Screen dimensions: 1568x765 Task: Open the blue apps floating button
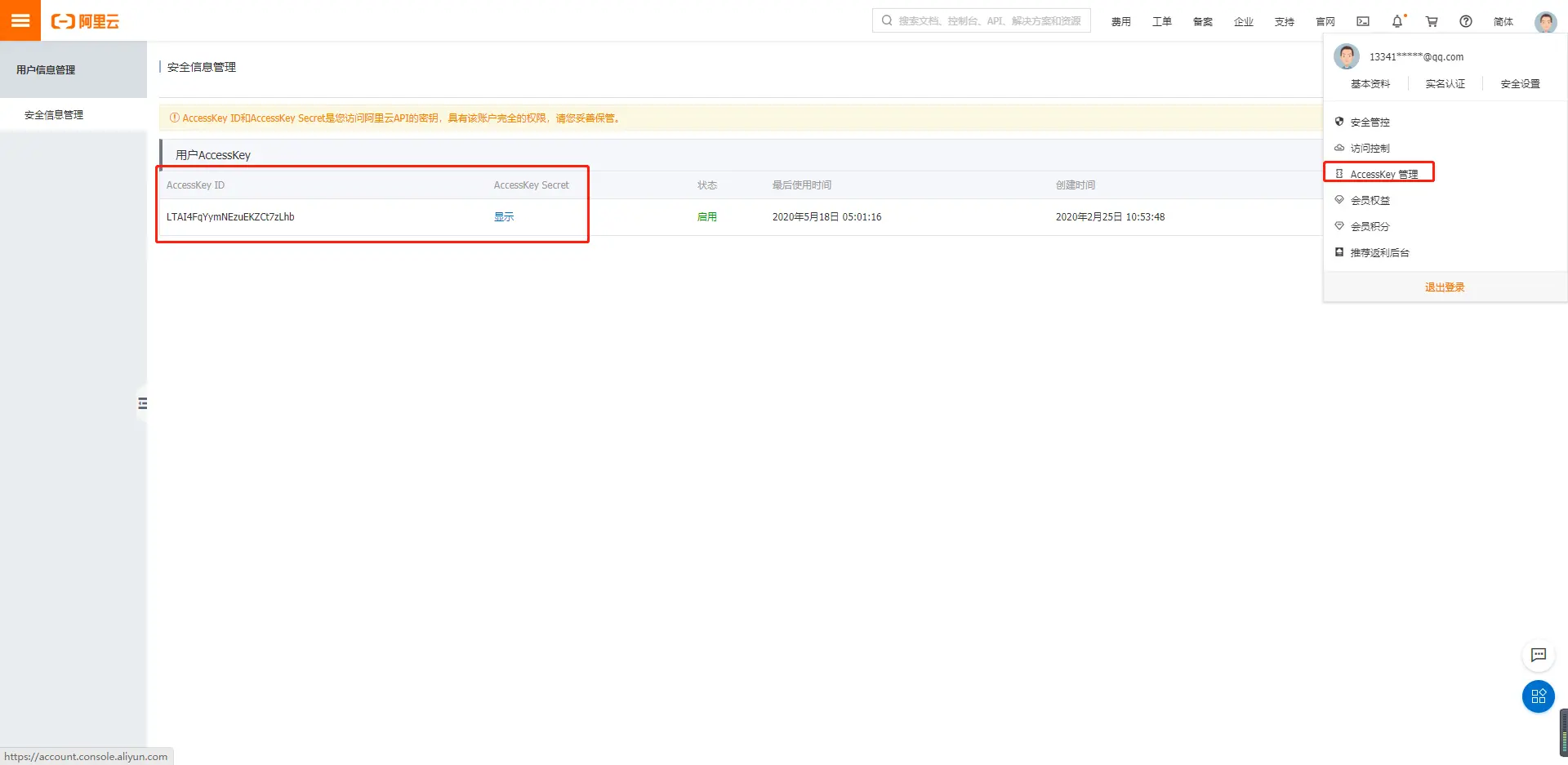[x=1539, y=696]
